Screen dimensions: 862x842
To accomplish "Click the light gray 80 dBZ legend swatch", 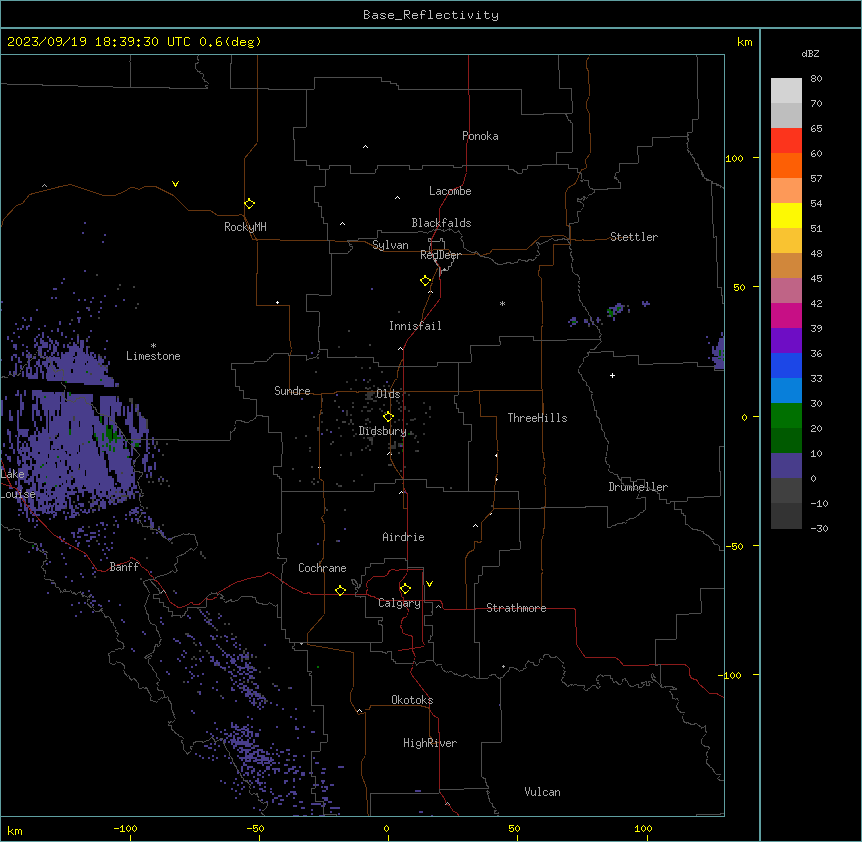I will tap(786, 91).
